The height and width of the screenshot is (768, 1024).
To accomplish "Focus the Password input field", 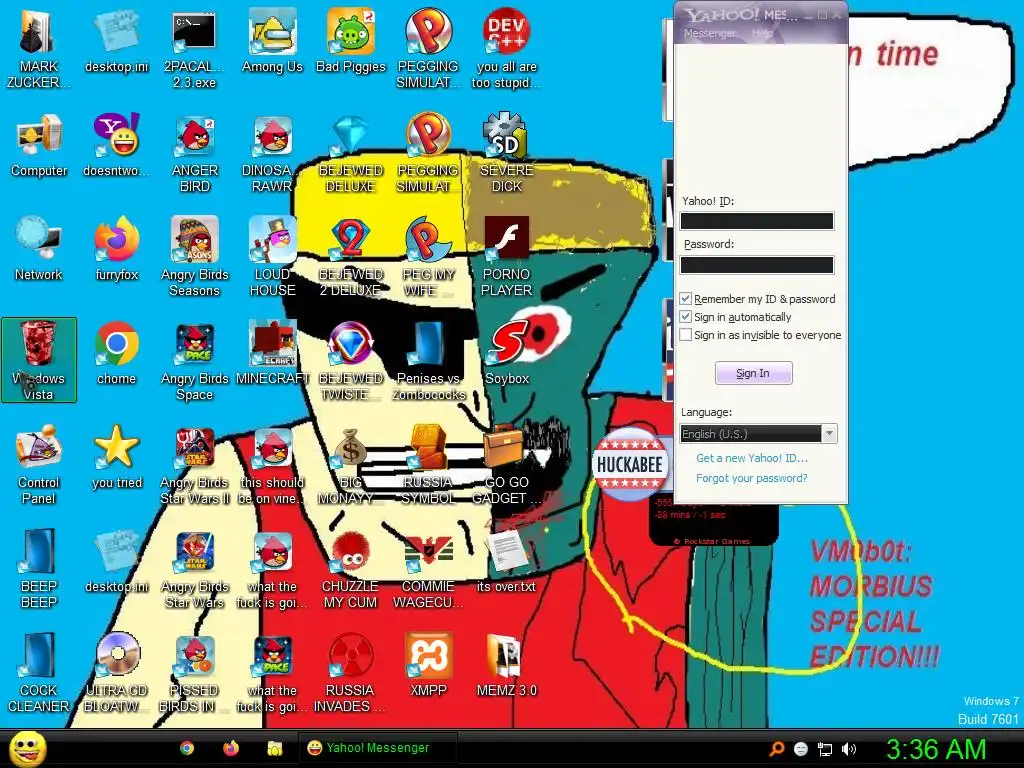I will point(757,264).
